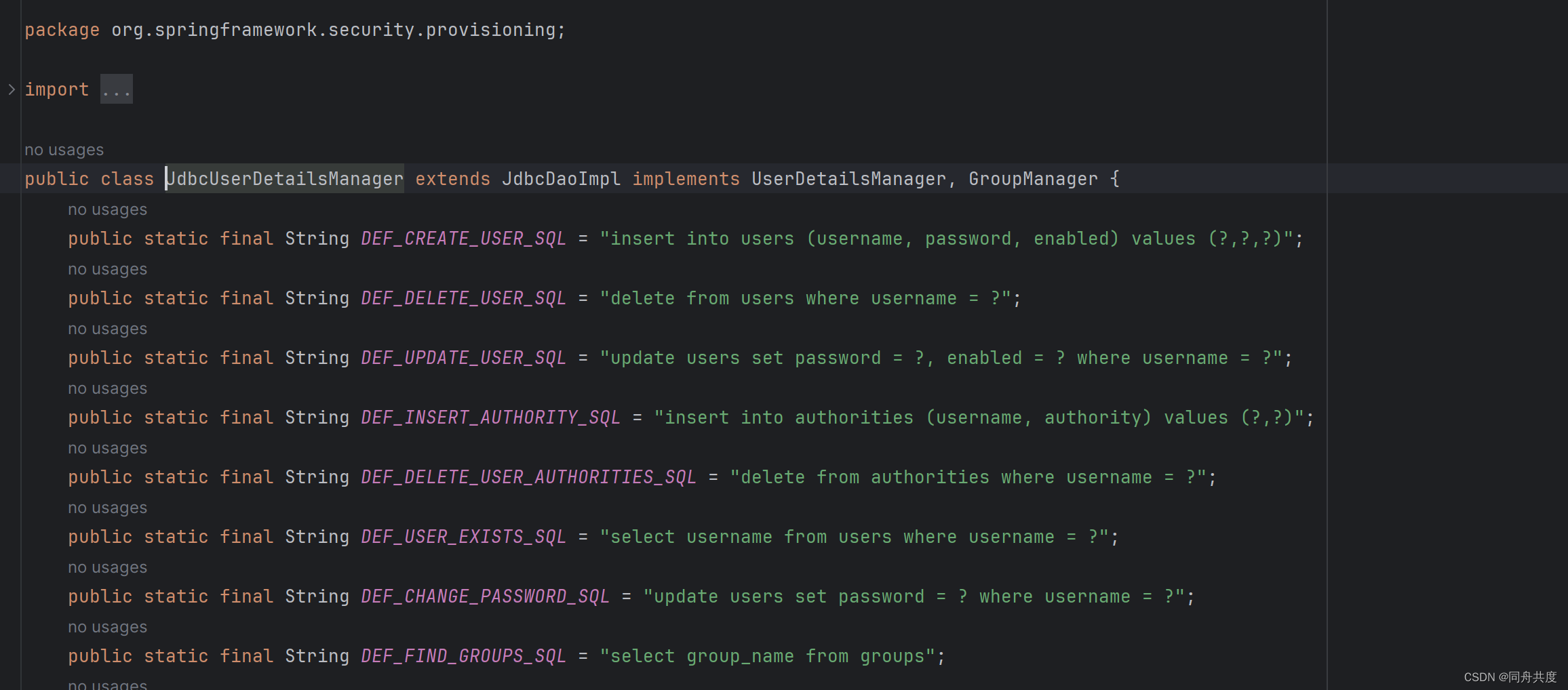Click the DEF_FIND_GROUPS_SQL constant name

tap(464, 656)
